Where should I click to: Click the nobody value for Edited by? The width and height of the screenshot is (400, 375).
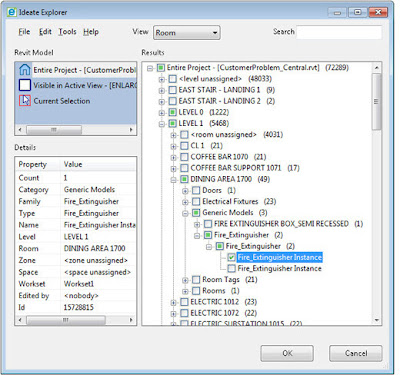pos(81,296)
